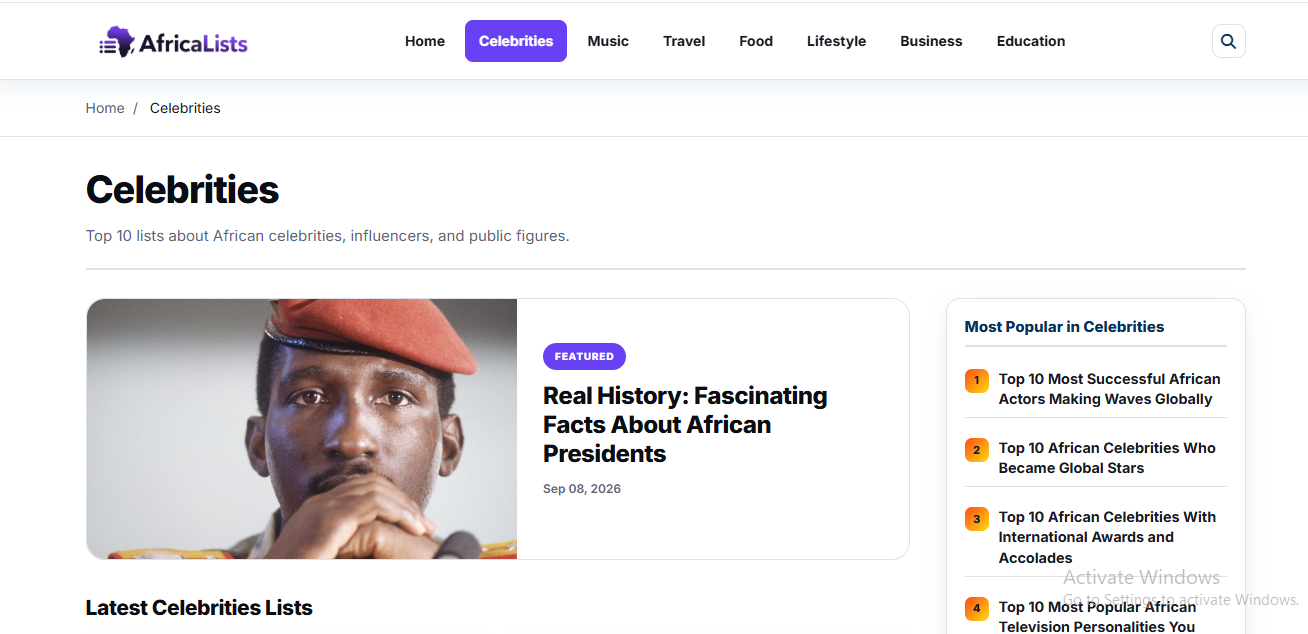The width and height of the screenshot is (1308, 634).
Task: Click the AfricaLists logo
Action: point(173,42)
